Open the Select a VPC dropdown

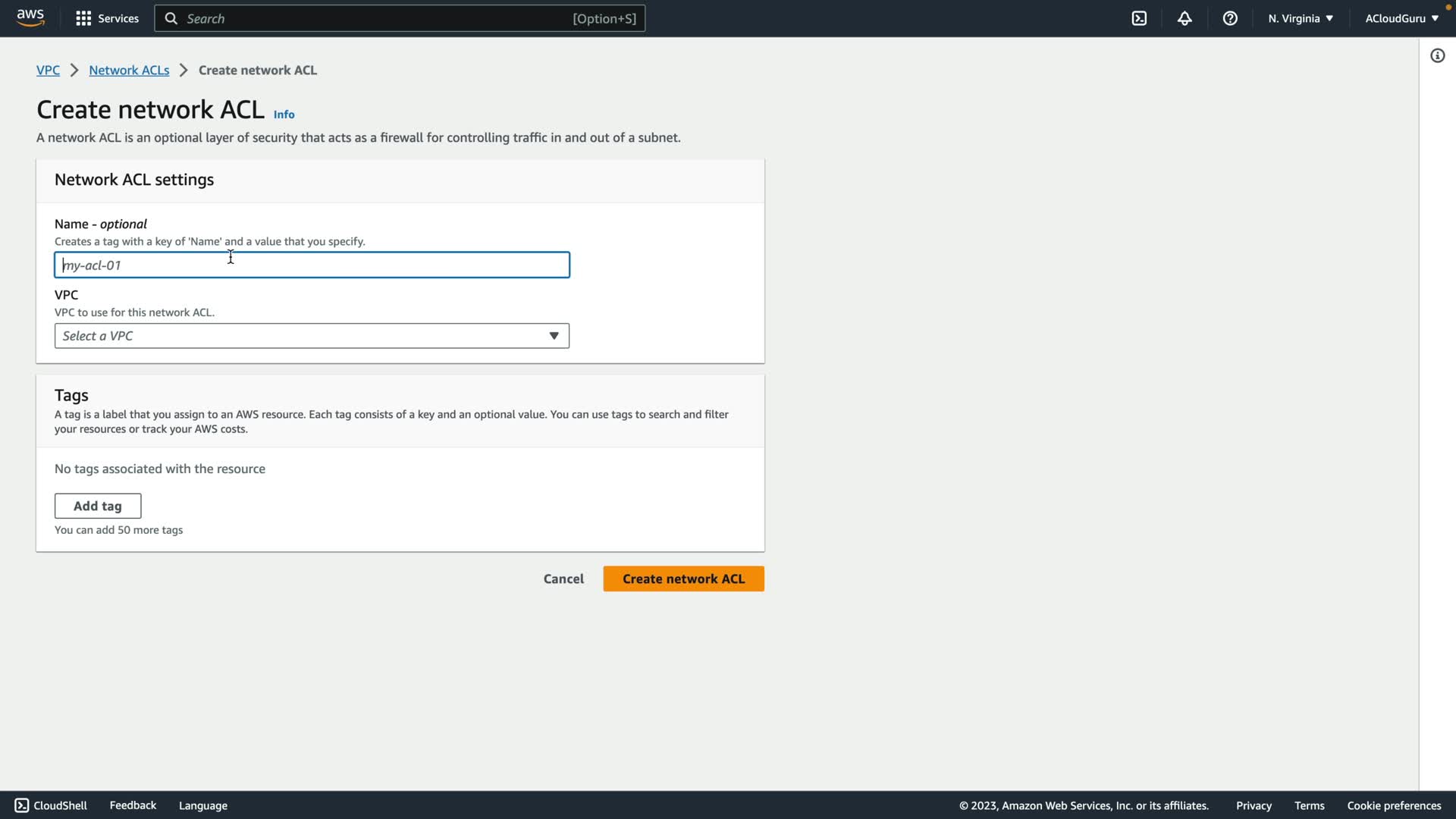[x=312, y=336]
